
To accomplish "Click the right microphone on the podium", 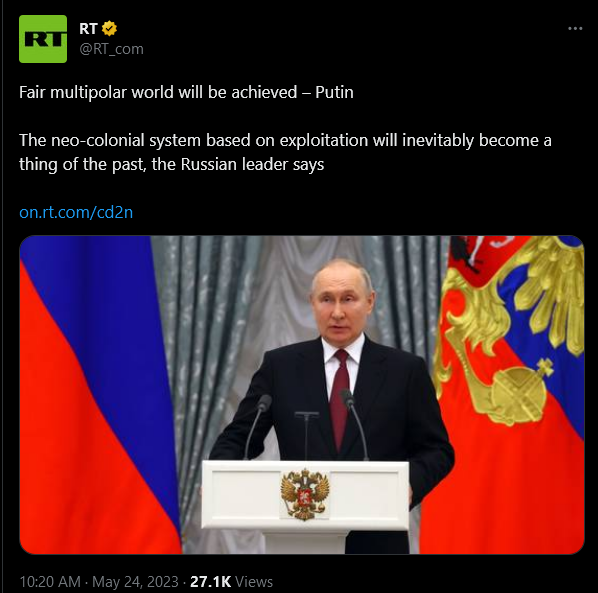I will pos(354,423).
